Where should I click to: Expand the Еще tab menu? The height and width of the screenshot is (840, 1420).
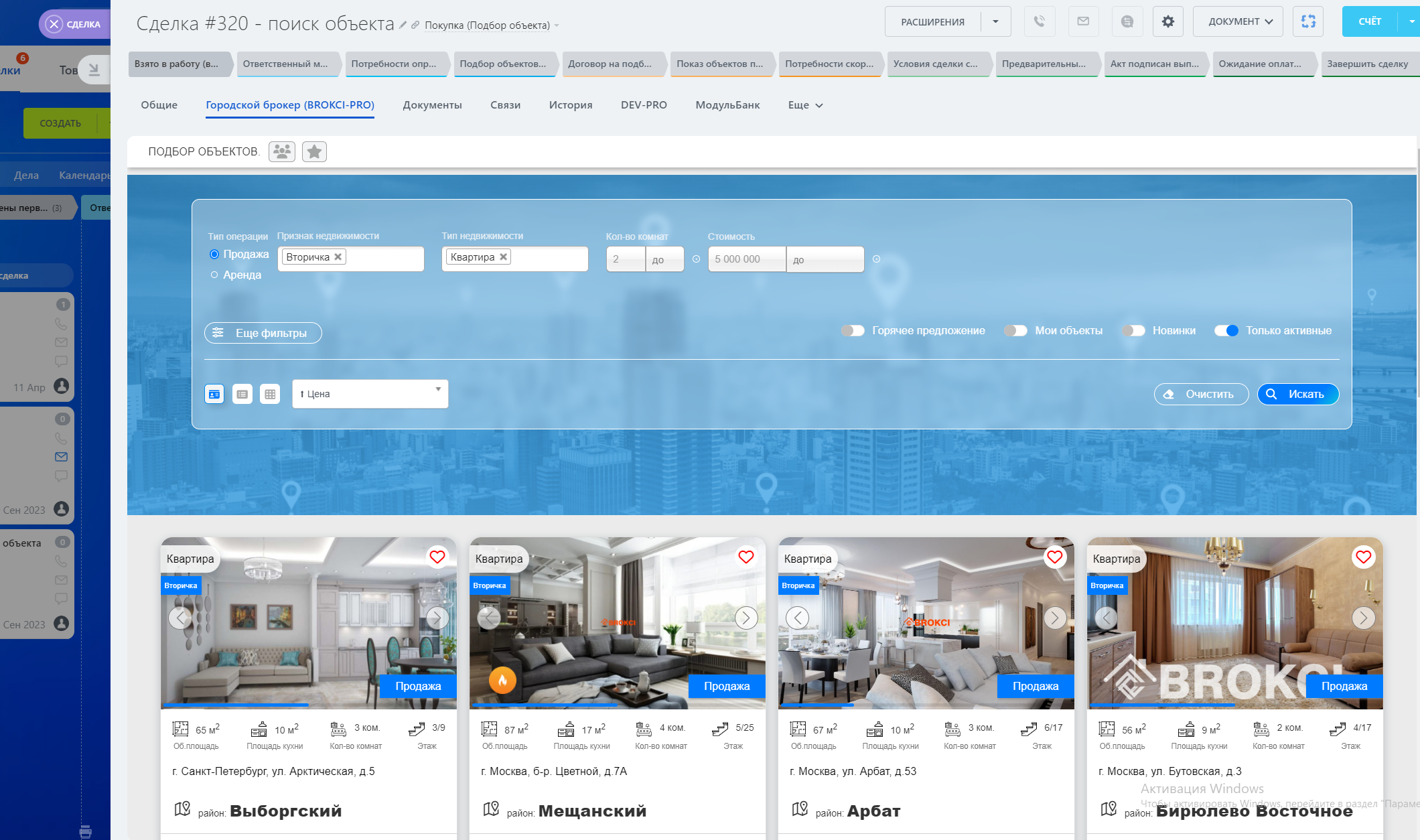pos(805,105)
